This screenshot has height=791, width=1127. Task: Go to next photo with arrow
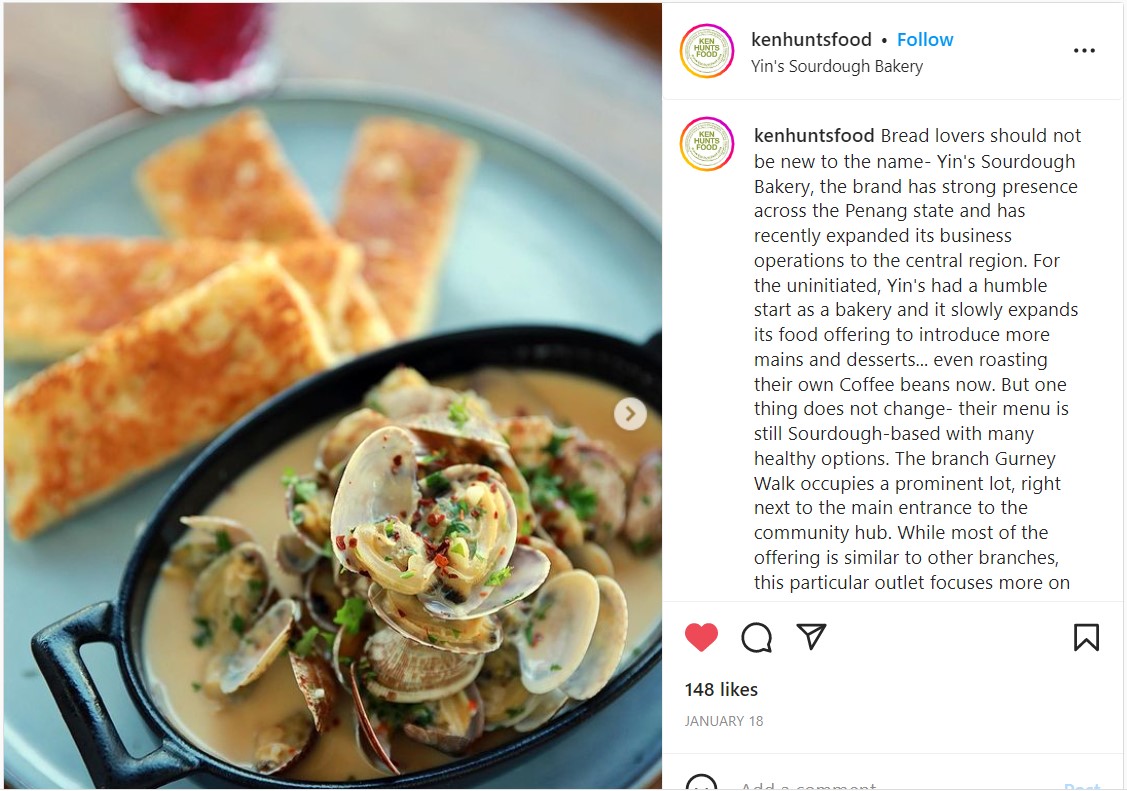pos(630,414)
